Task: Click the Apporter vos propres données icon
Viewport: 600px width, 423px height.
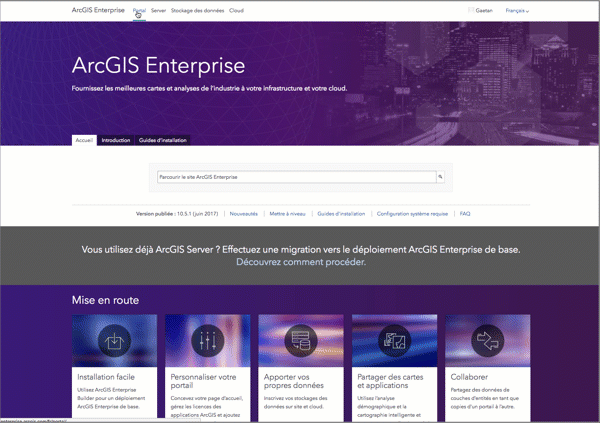Action: [x=301, y=341]
